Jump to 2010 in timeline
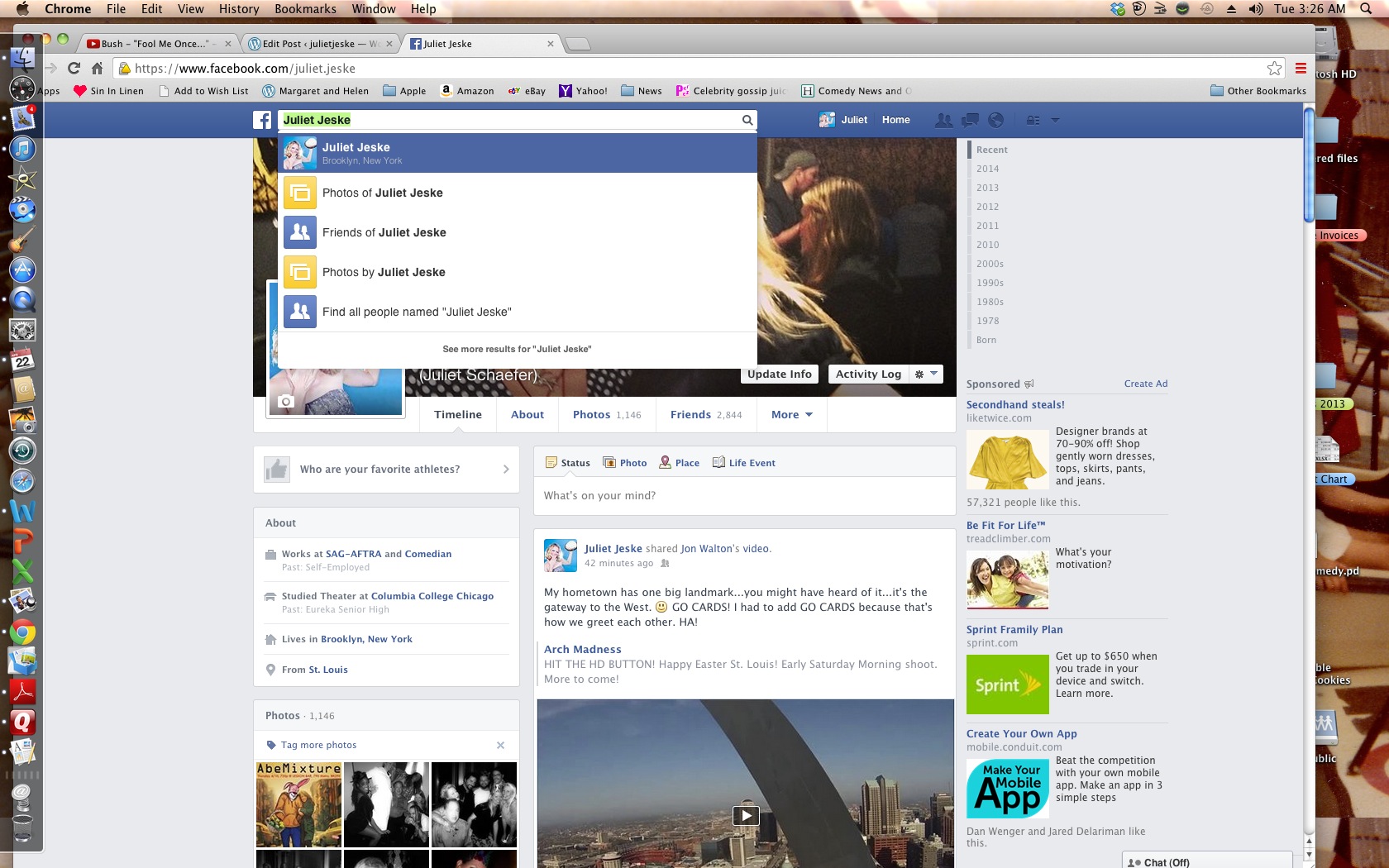Image resolution: width=1389 pixels, height=868 pixels. coord(987,245)
